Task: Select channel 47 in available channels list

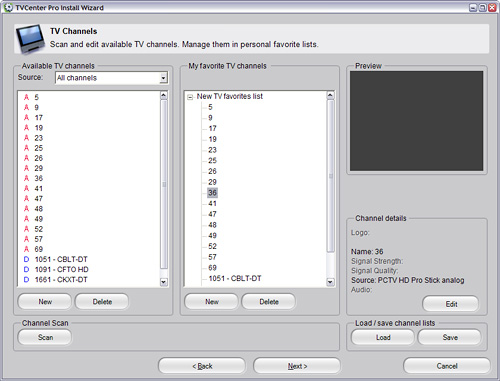Action: pyautogui.click(x=39, y=198)
